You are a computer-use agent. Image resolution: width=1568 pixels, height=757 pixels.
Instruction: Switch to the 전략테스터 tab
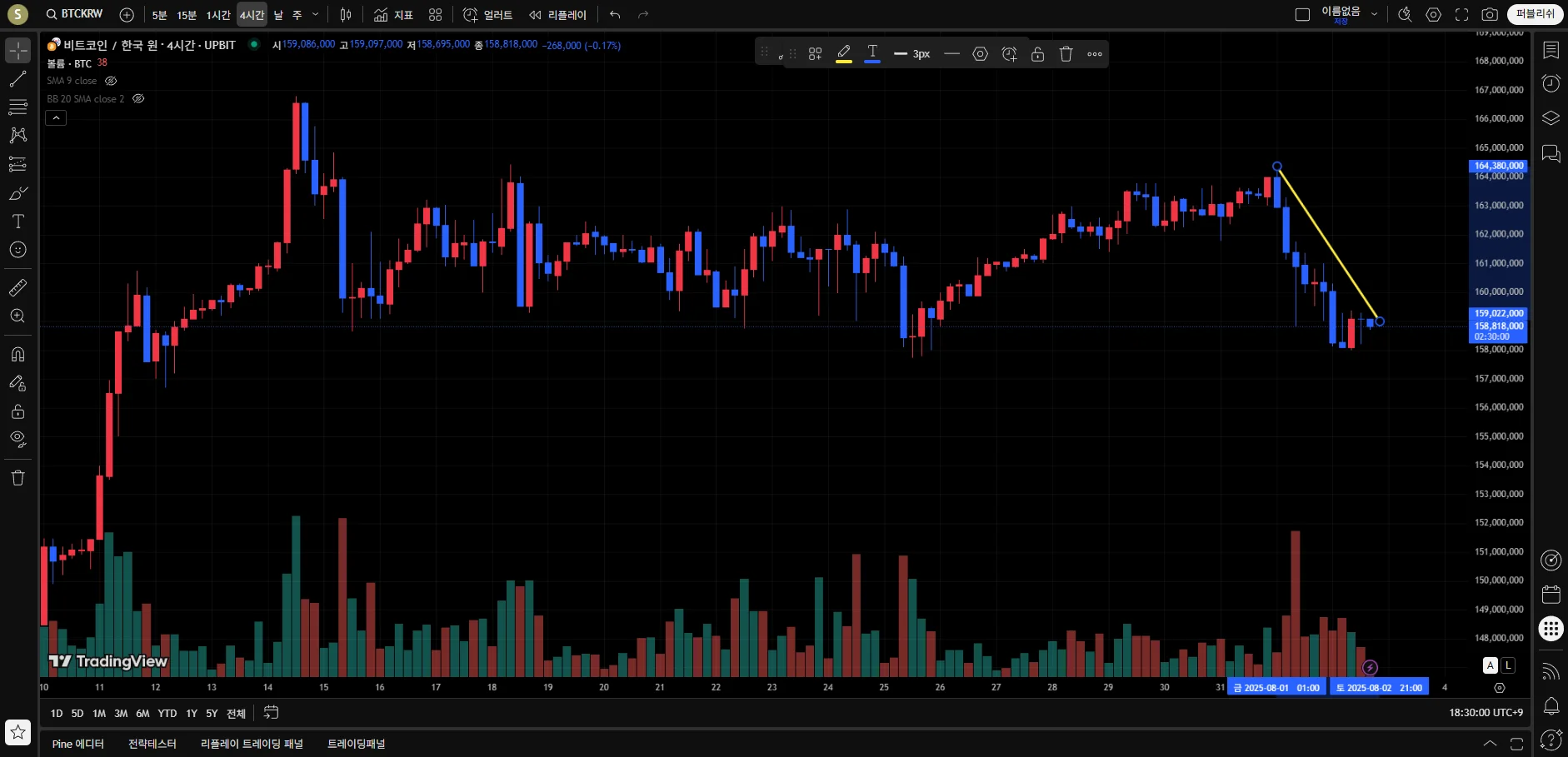point(152,744)
